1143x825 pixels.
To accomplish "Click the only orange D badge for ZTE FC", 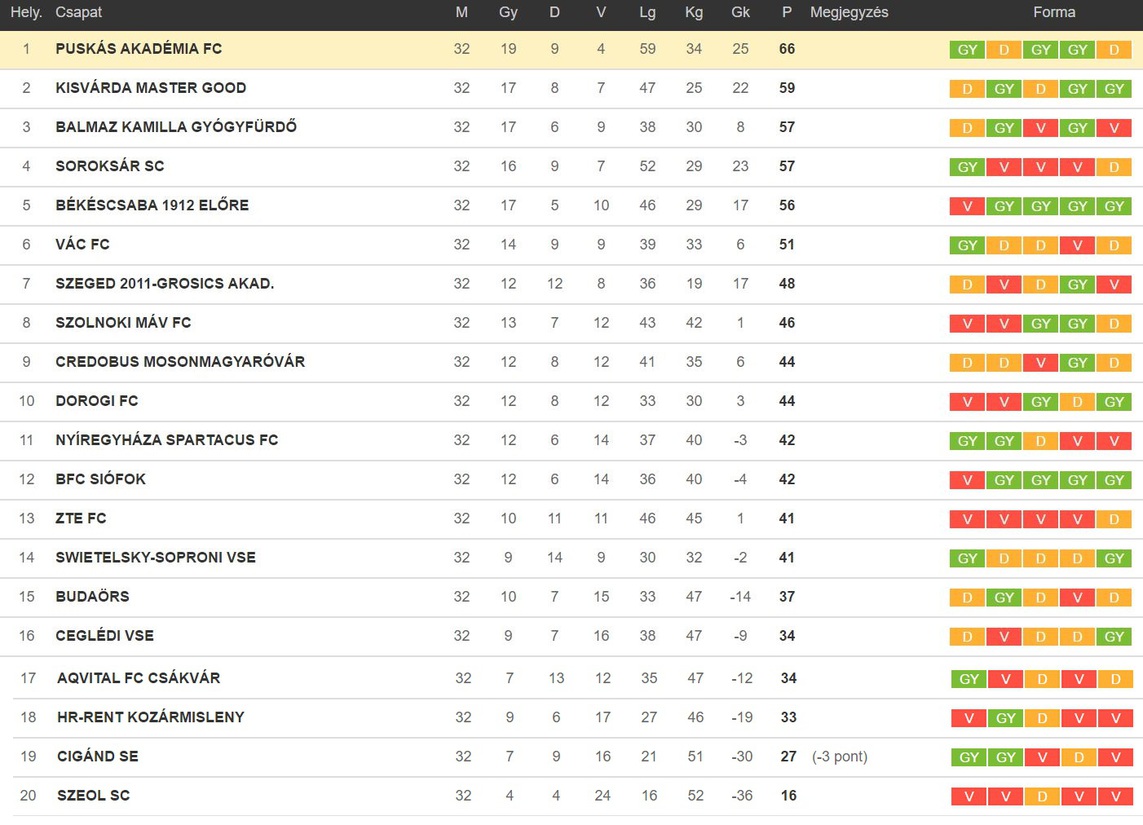I will coord(1114,520).
